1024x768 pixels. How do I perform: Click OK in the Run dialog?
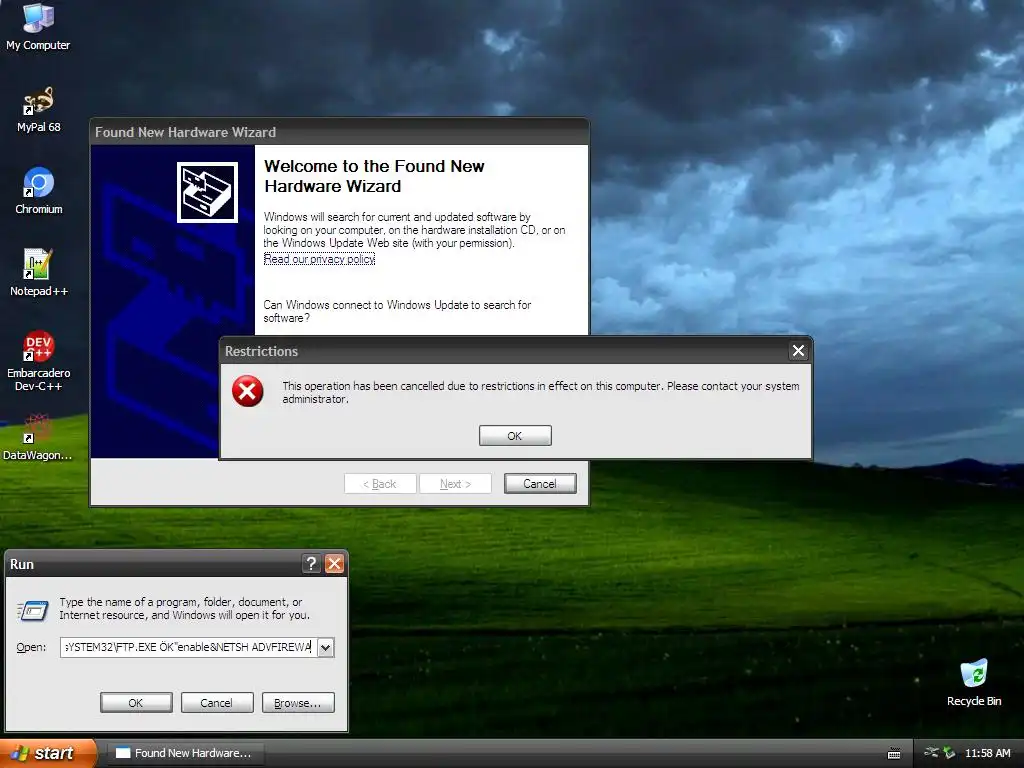(x=136, y=703)
